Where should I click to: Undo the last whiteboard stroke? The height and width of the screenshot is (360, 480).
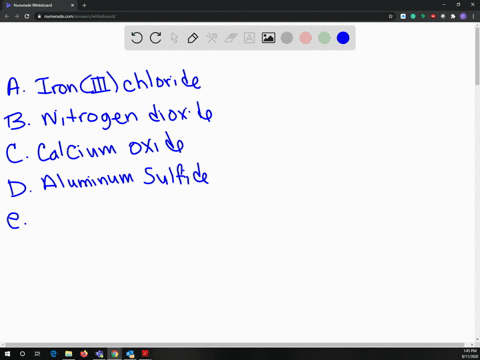point(137,38)
